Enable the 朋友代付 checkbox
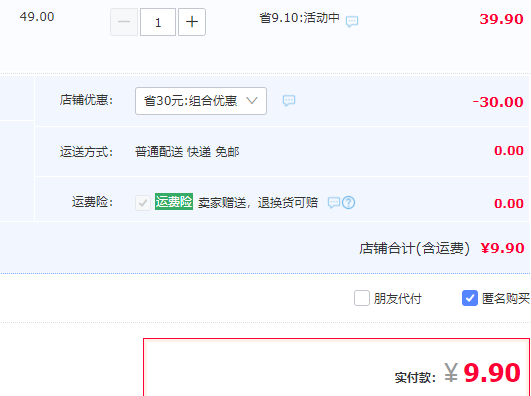The height and width of the screenshot is (396, 531). tap(362, 298)
